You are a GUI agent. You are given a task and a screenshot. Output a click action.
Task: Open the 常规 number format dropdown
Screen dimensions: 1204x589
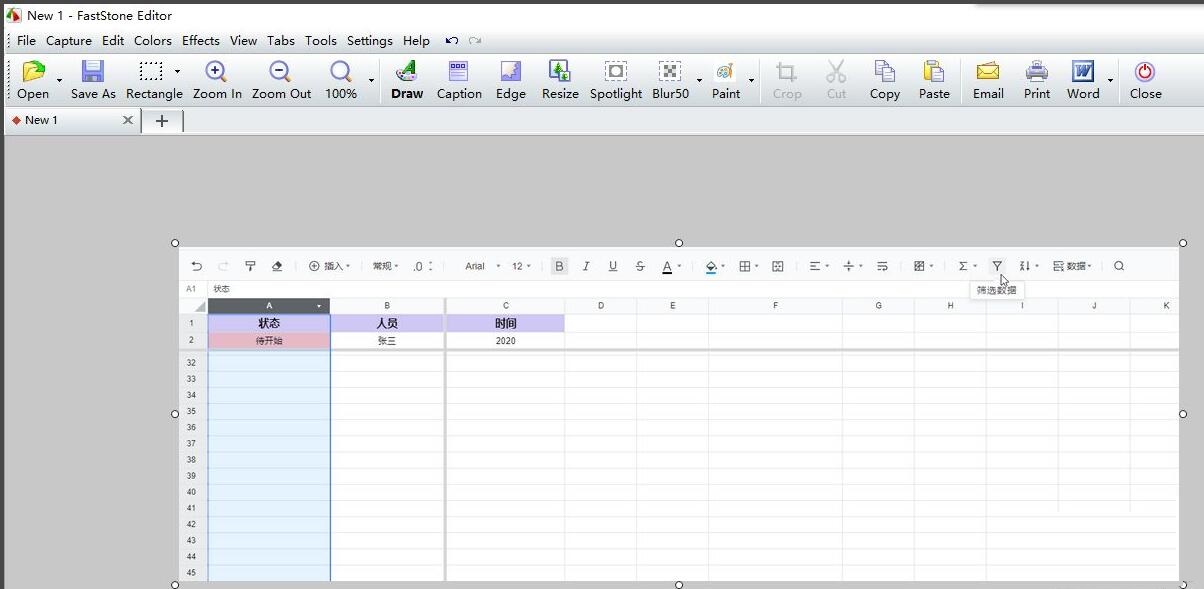point(386,266)
